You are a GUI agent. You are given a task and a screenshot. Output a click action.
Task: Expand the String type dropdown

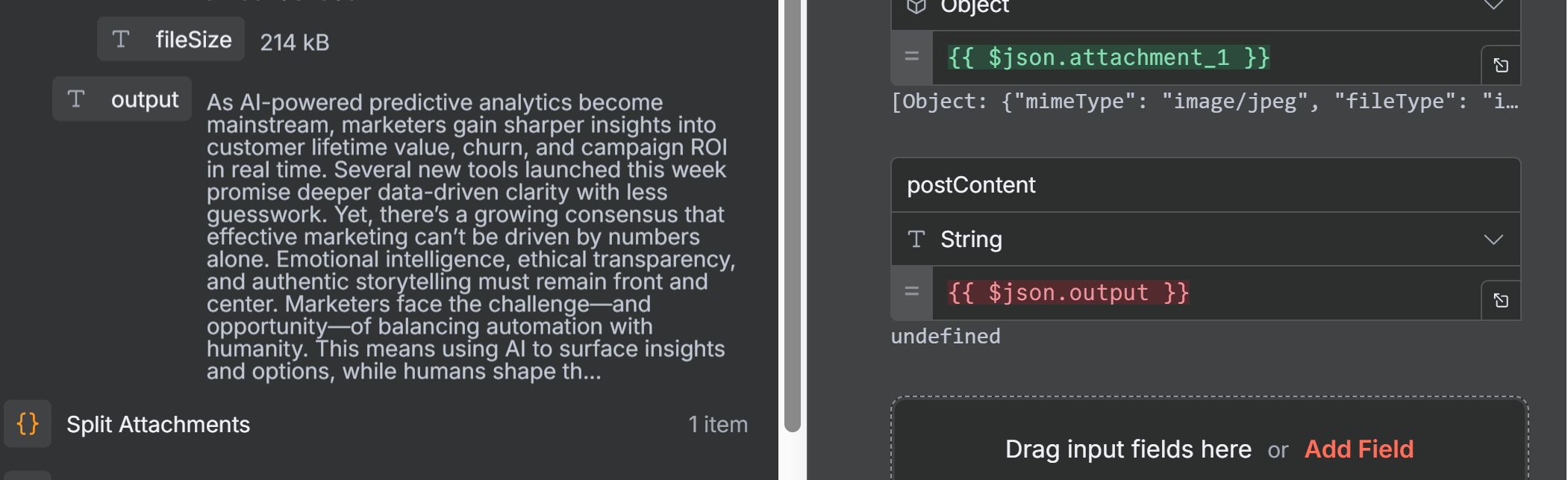(1493, 239)
